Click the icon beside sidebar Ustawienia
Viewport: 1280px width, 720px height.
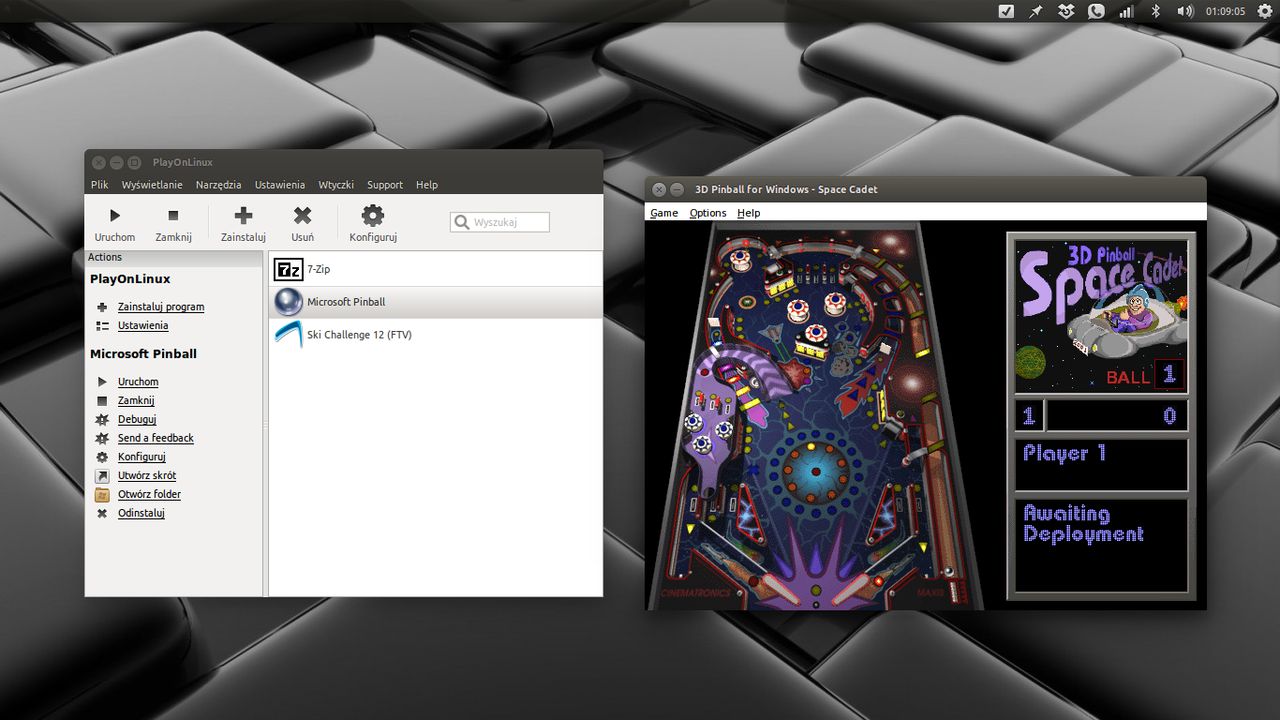(x=102, y=326)
